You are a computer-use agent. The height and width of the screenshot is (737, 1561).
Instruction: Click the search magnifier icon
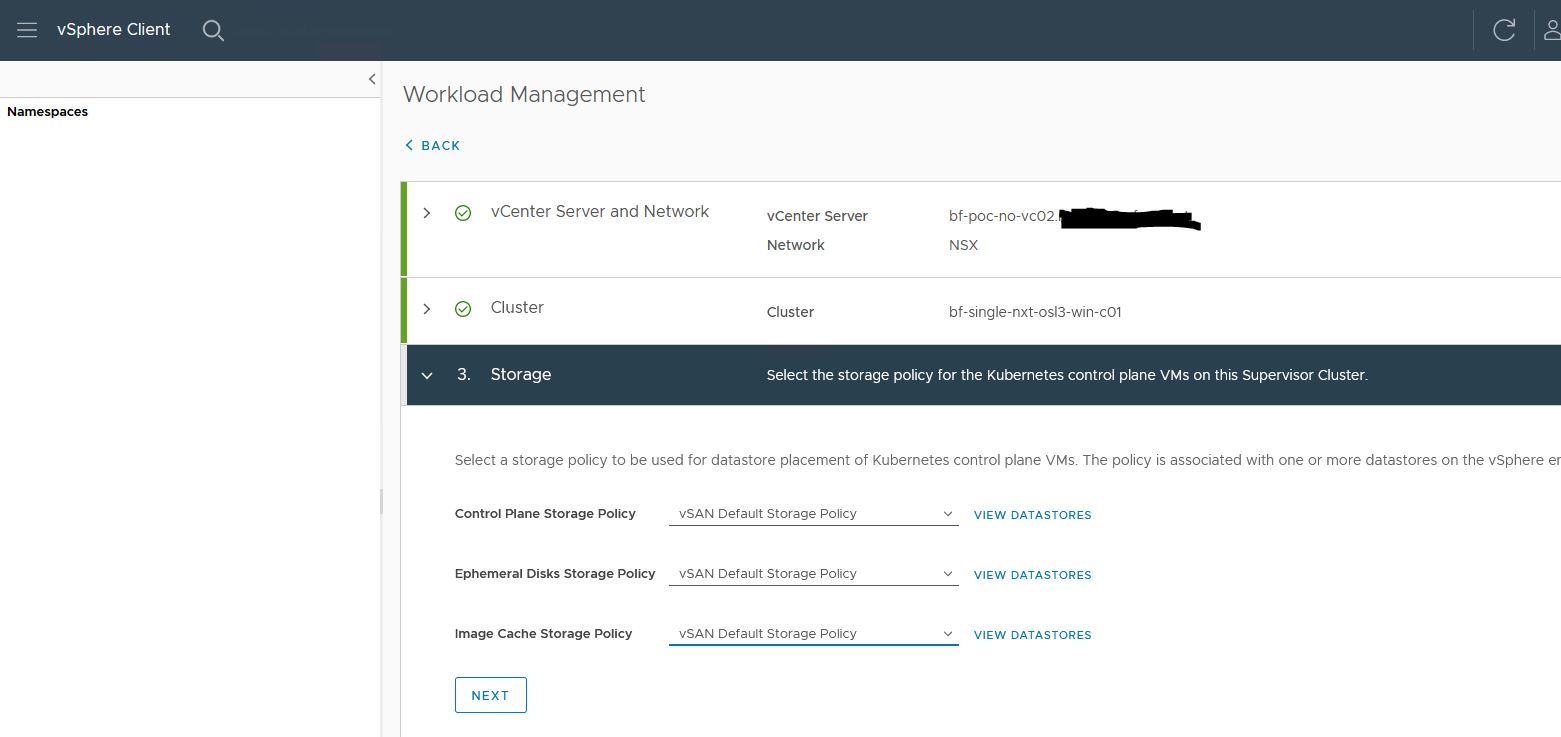pos(213,30)
